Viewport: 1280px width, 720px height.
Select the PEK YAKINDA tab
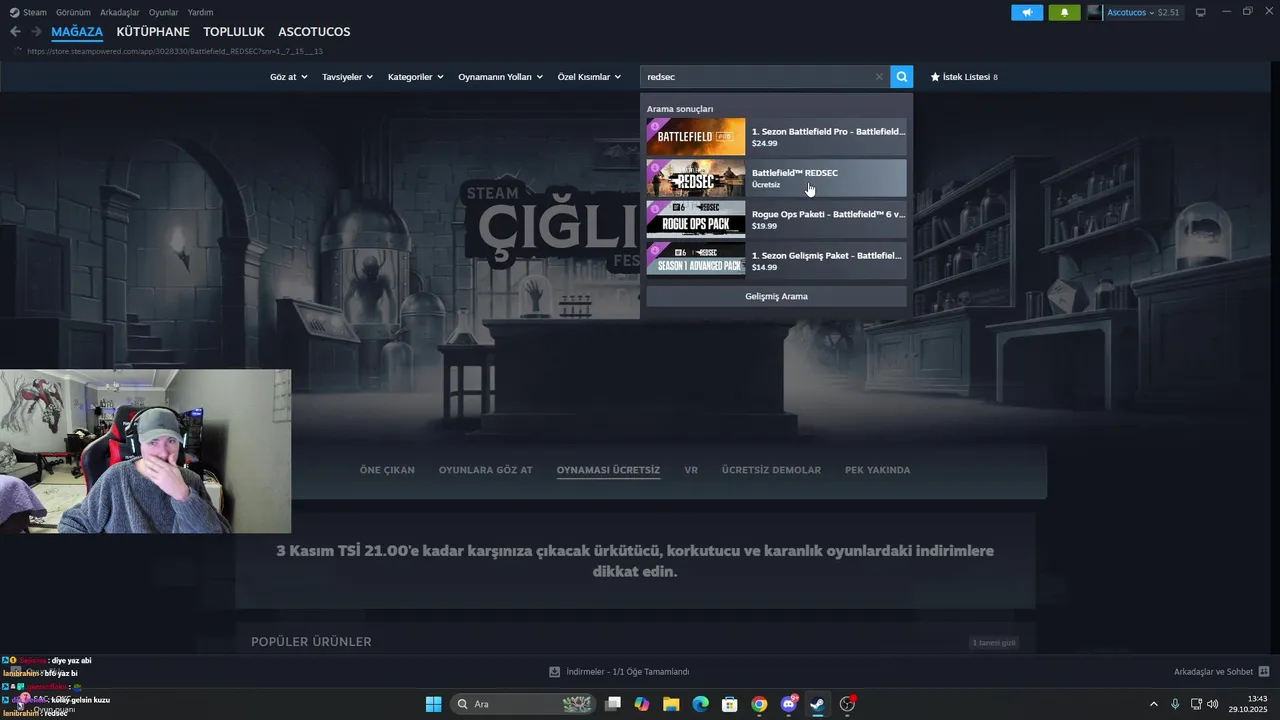point(877,470)
